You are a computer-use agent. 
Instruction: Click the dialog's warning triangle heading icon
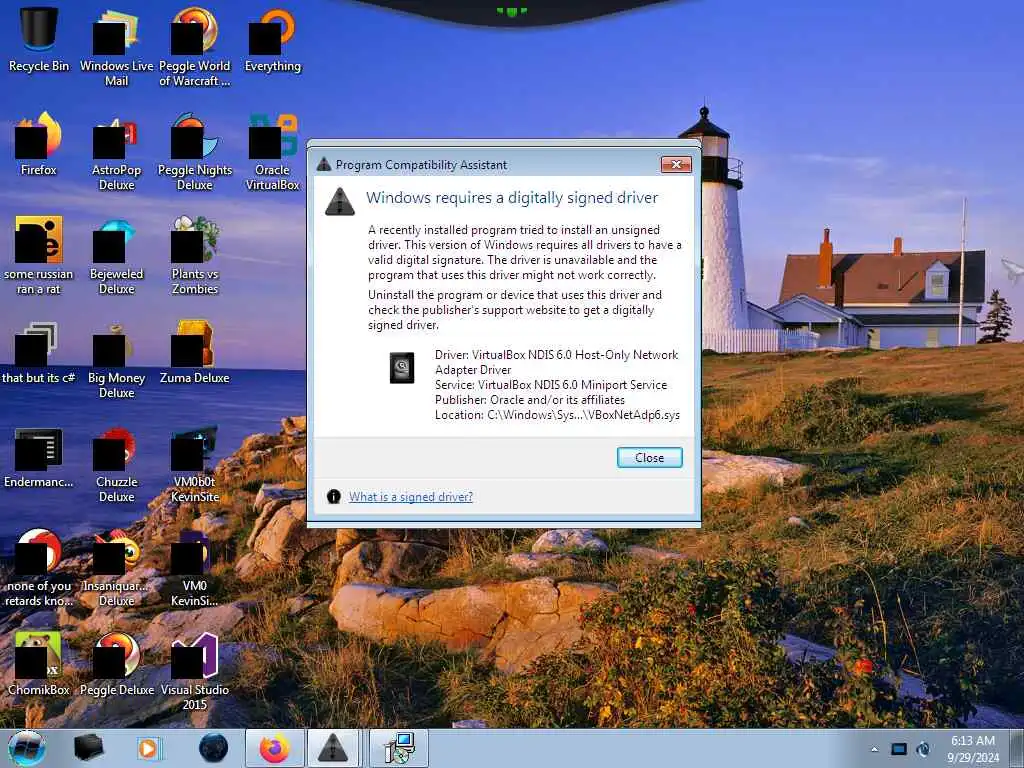tap(340, 201)
